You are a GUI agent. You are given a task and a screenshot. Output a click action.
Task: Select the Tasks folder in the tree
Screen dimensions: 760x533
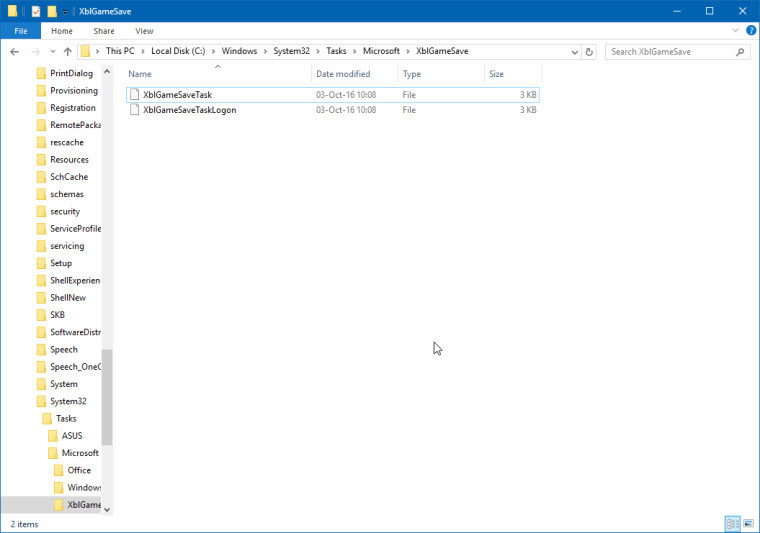[66, 419]
